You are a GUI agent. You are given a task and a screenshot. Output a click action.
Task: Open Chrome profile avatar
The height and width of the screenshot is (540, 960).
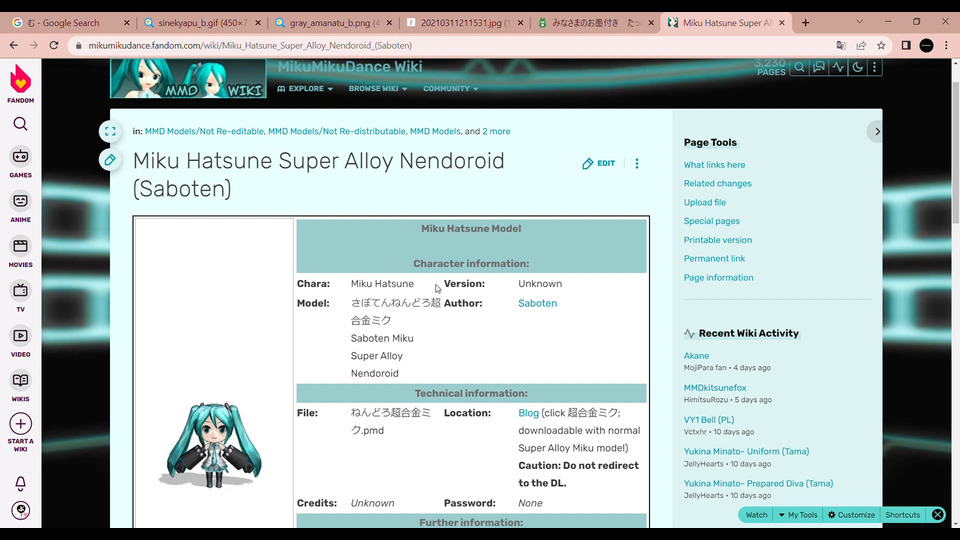[926, 45]
